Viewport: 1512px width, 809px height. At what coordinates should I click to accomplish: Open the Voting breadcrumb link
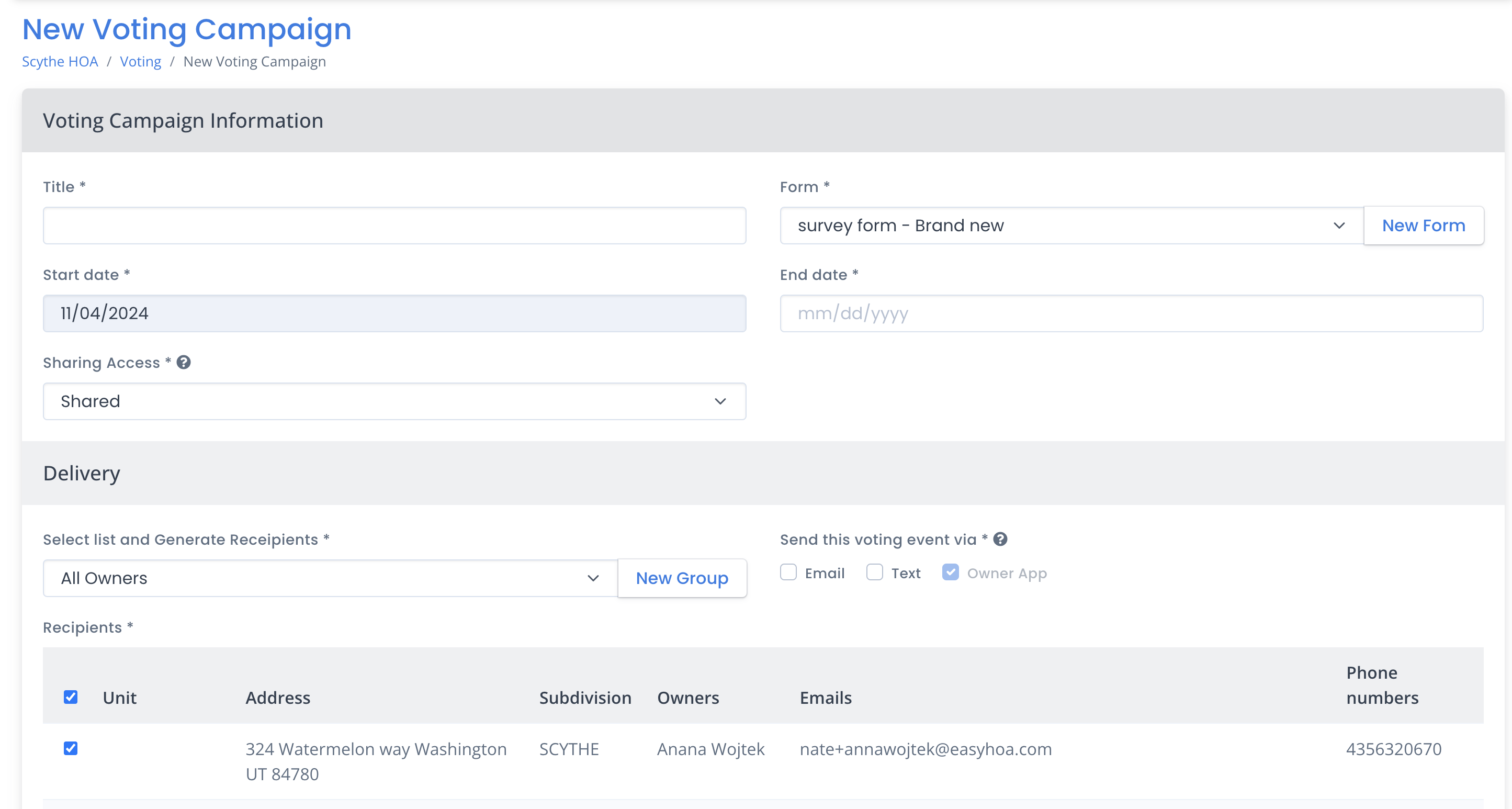pyautogui.click(x=140, y=62)
